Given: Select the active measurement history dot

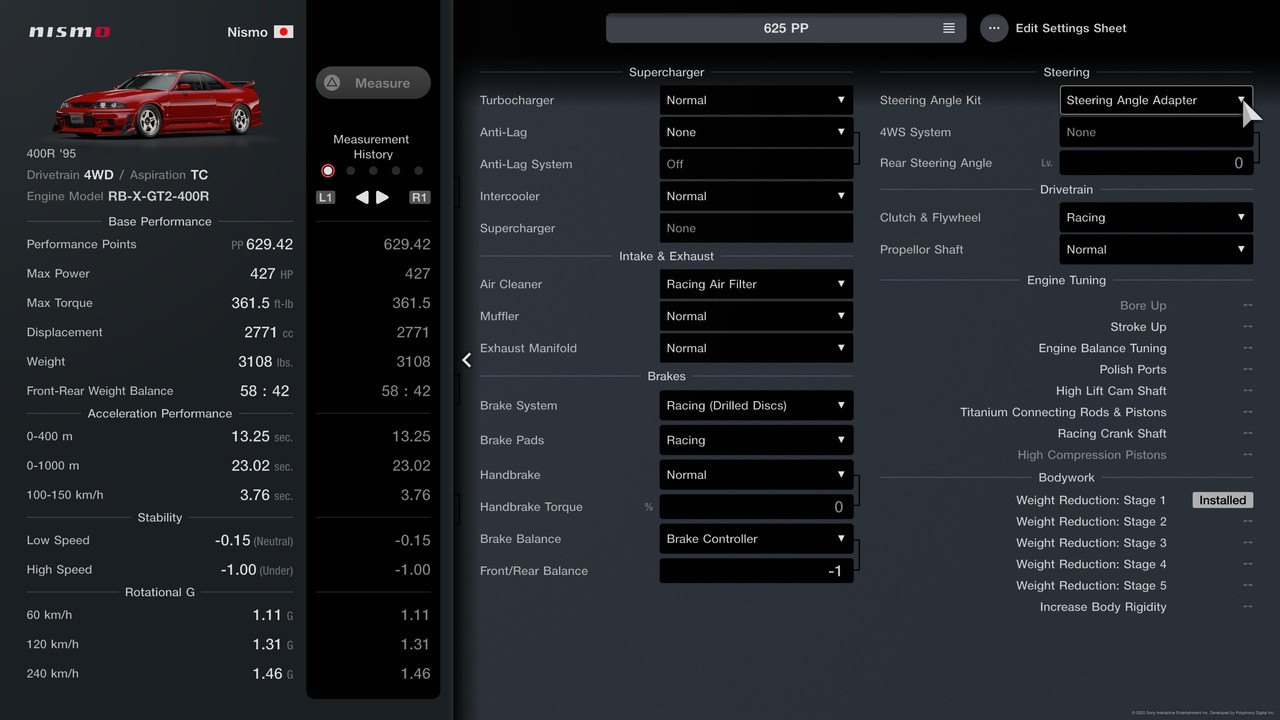Looking at the screenshot, I should coord(327,171).
